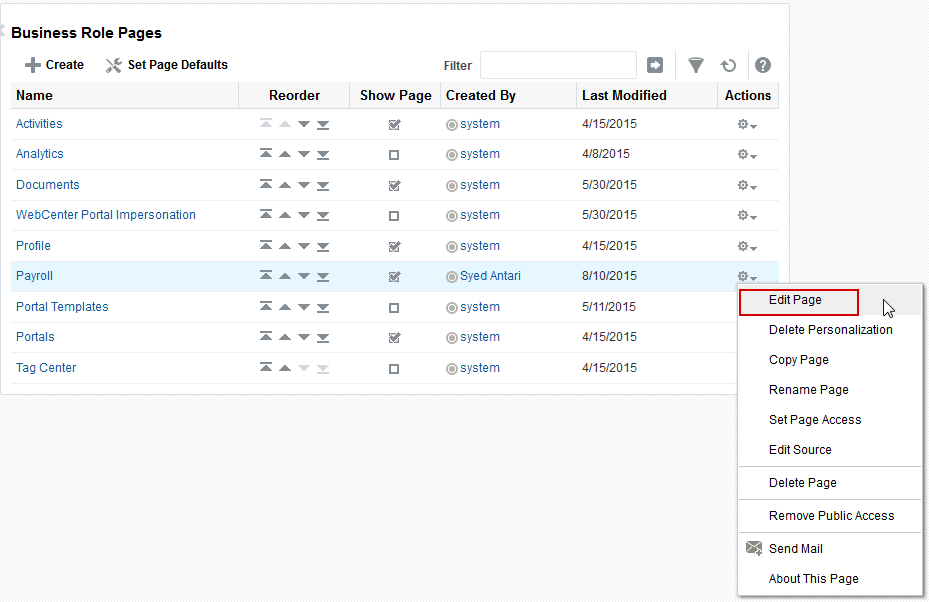The width and height of the screenshot is (929, 602).
Task: Enable Show Page for Analytics
Action: 394,154
